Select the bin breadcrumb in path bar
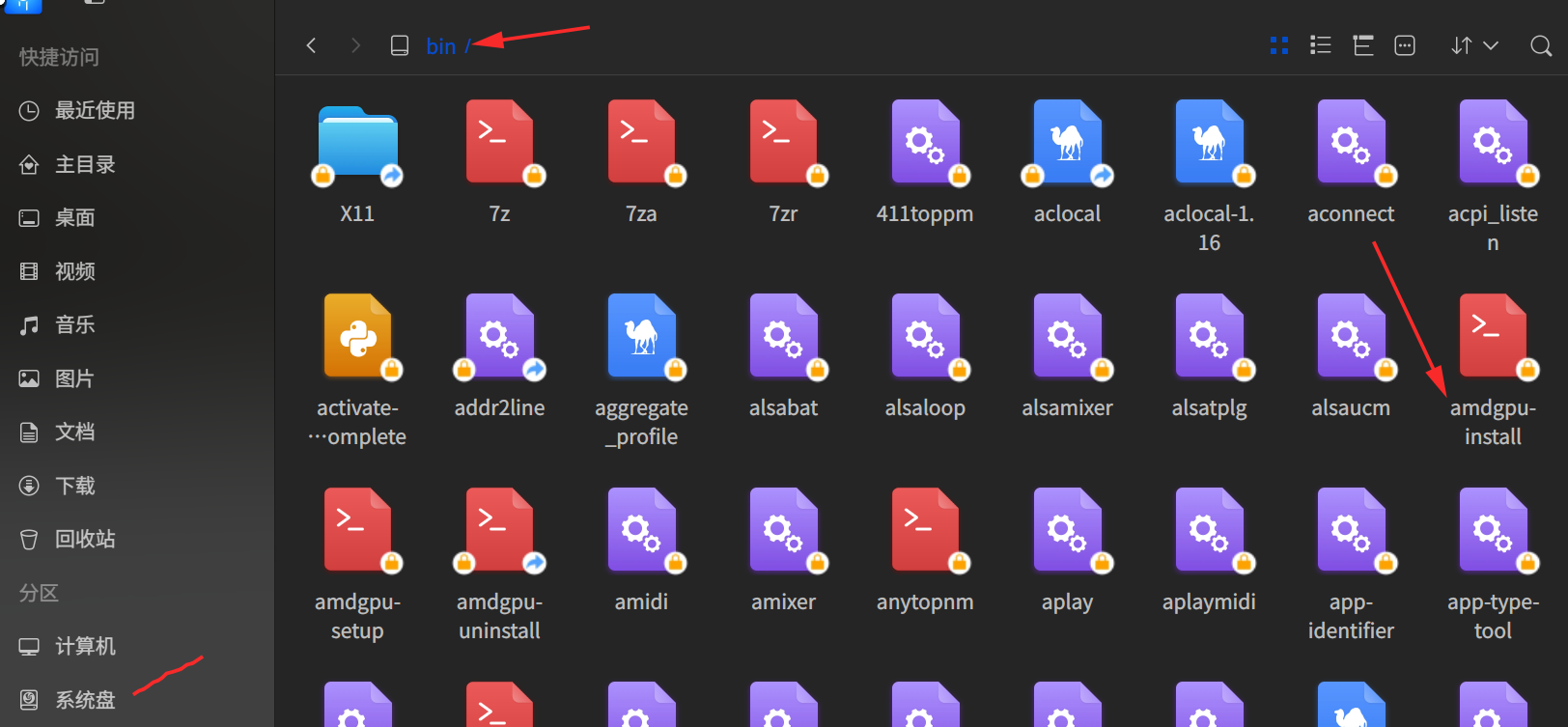 pyautogui.click(x=441, y=46)
